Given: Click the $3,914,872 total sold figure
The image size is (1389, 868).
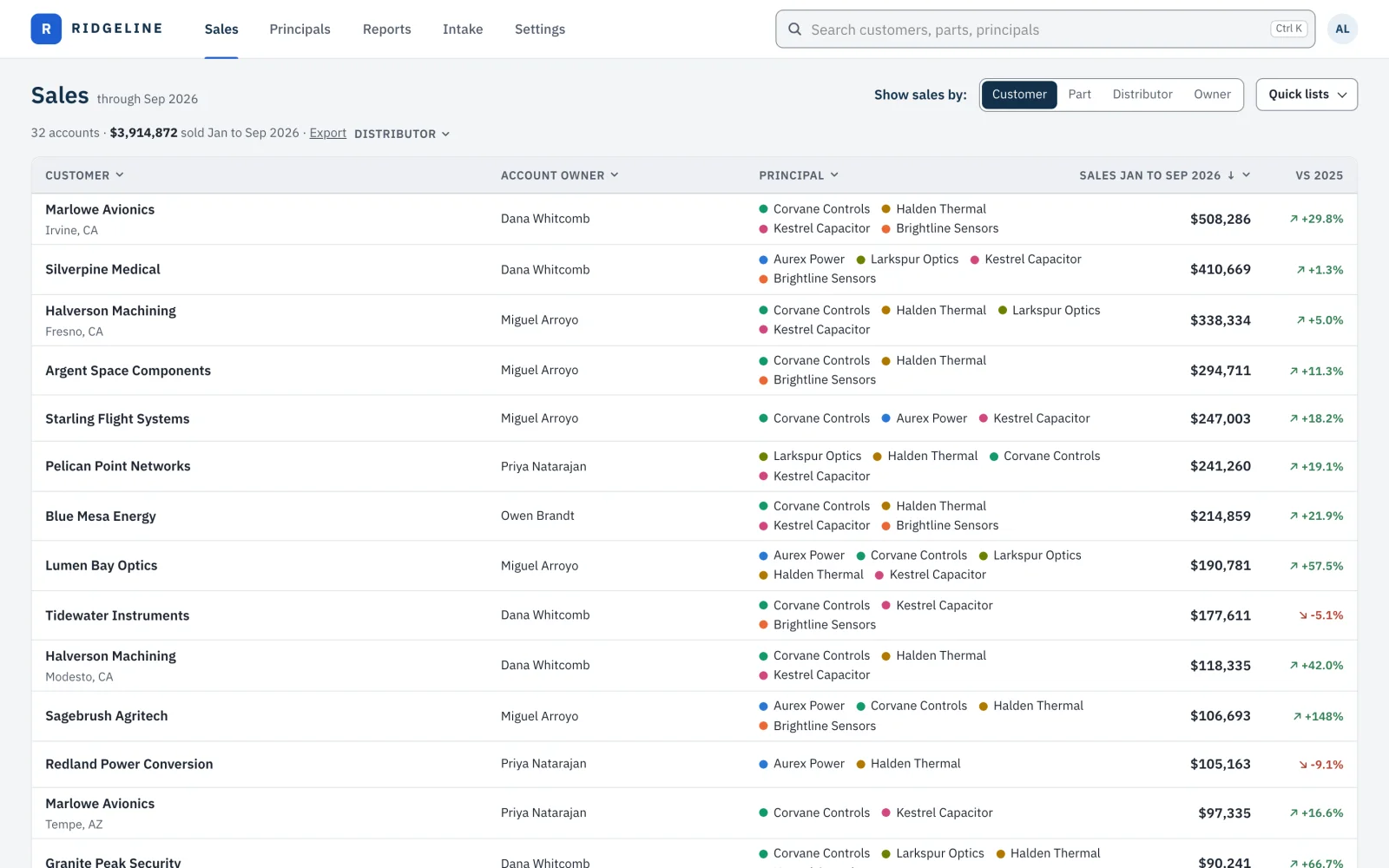Looking at the screenshot, I should [x=143, y=133].
